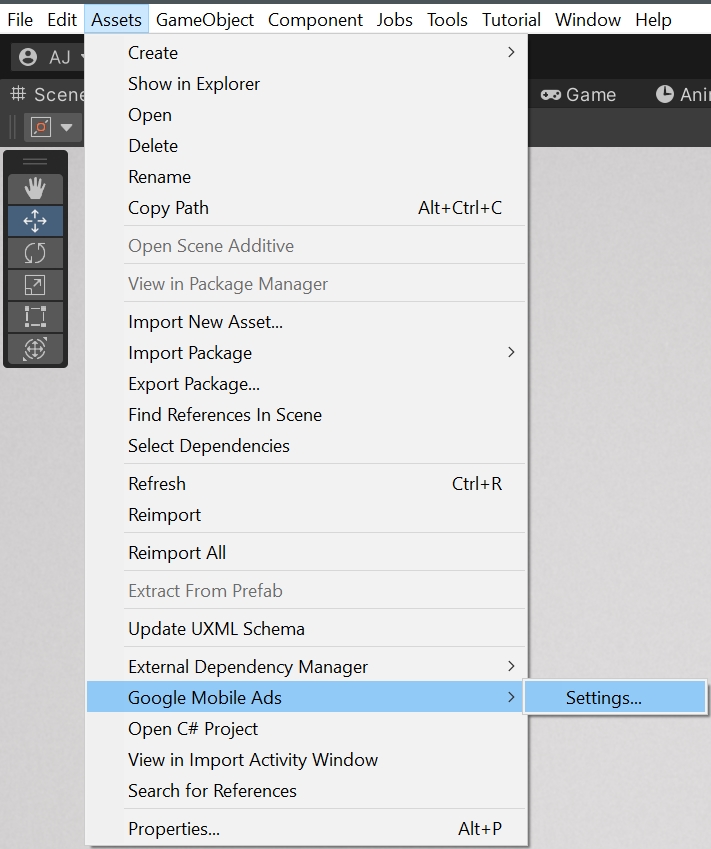Switch to the Game tab

click(579, 95)
